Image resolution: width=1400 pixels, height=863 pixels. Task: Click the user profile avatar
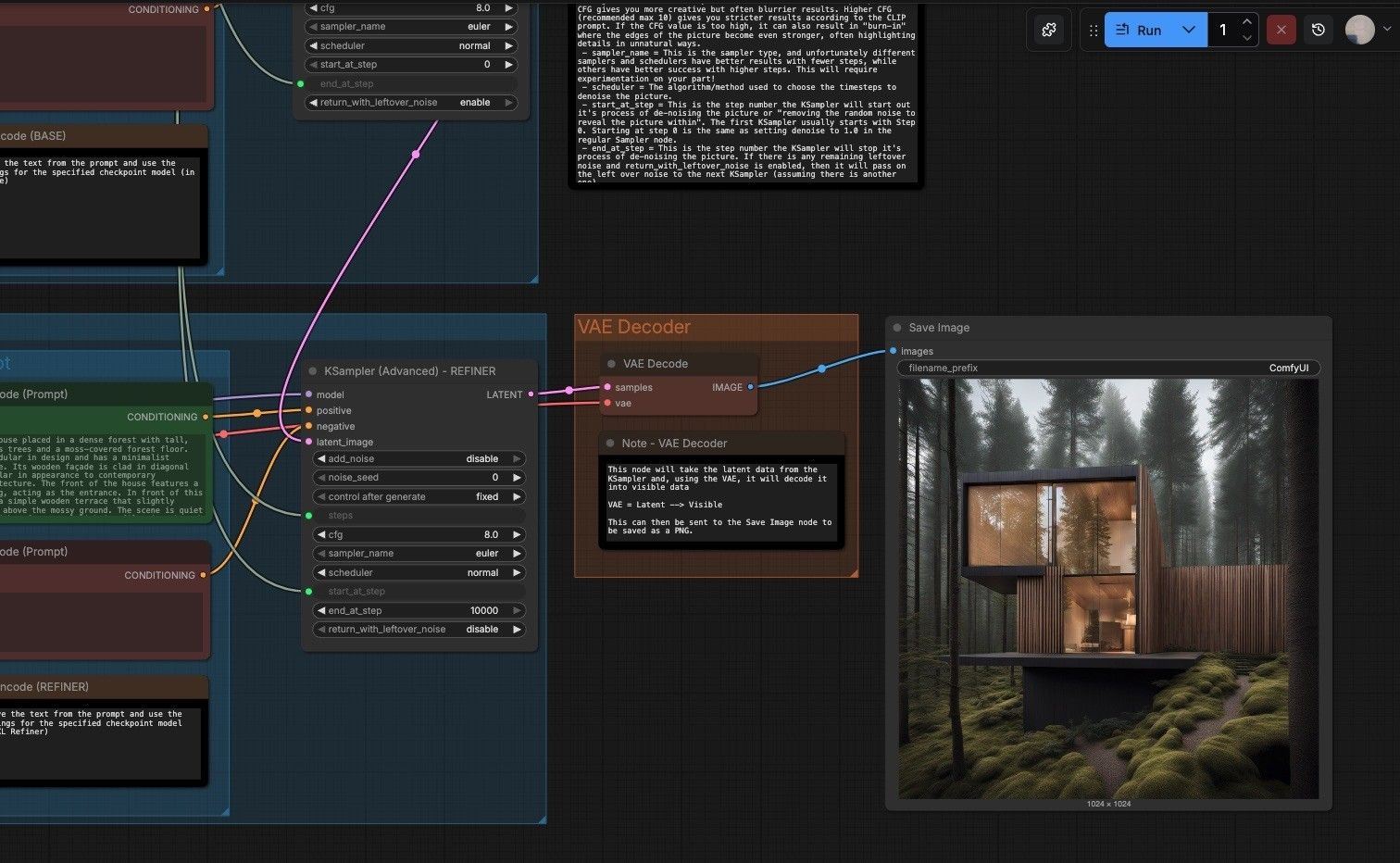click(x=1359, y=30)
